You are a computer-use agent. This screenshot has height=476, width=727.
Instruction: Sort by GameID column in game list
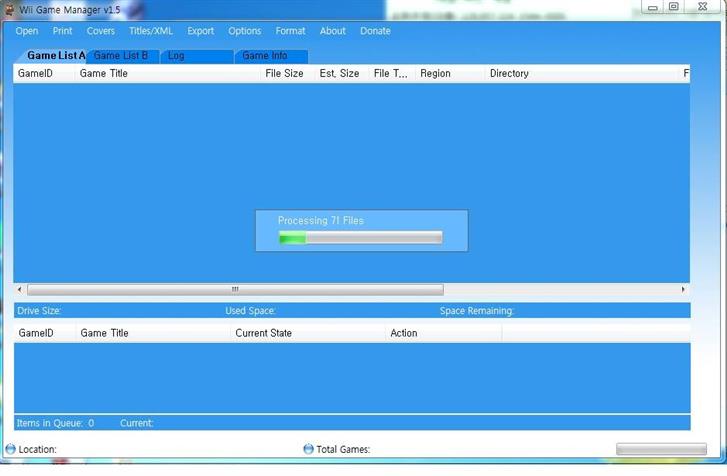point(44,74)
